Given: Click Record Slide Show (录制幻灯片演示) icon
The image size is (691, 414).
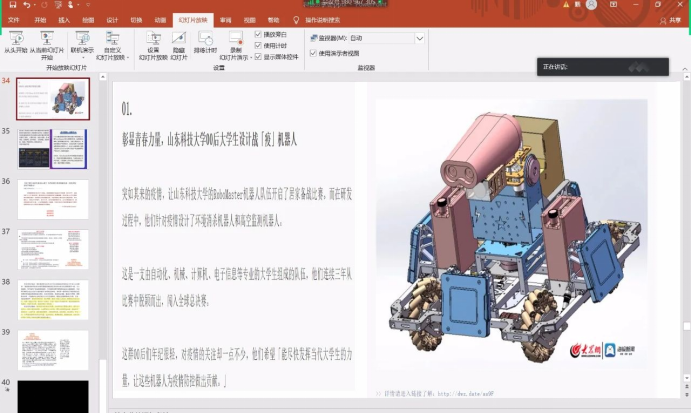Looking at the screenshot, I should [x=236, y=39].
